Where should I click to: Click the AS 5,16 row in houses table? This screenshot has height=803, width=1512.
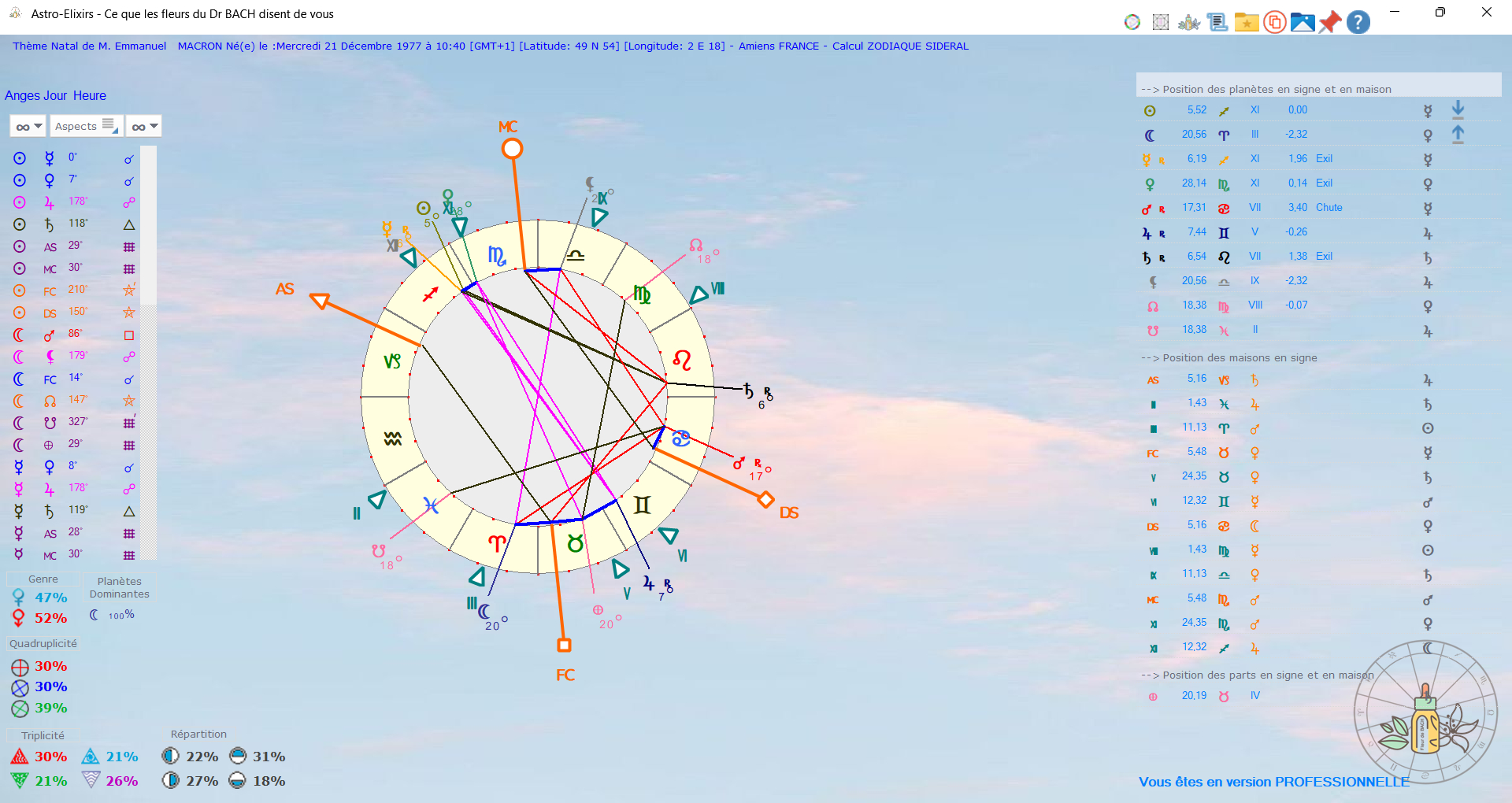click(x=1291, y=379)
